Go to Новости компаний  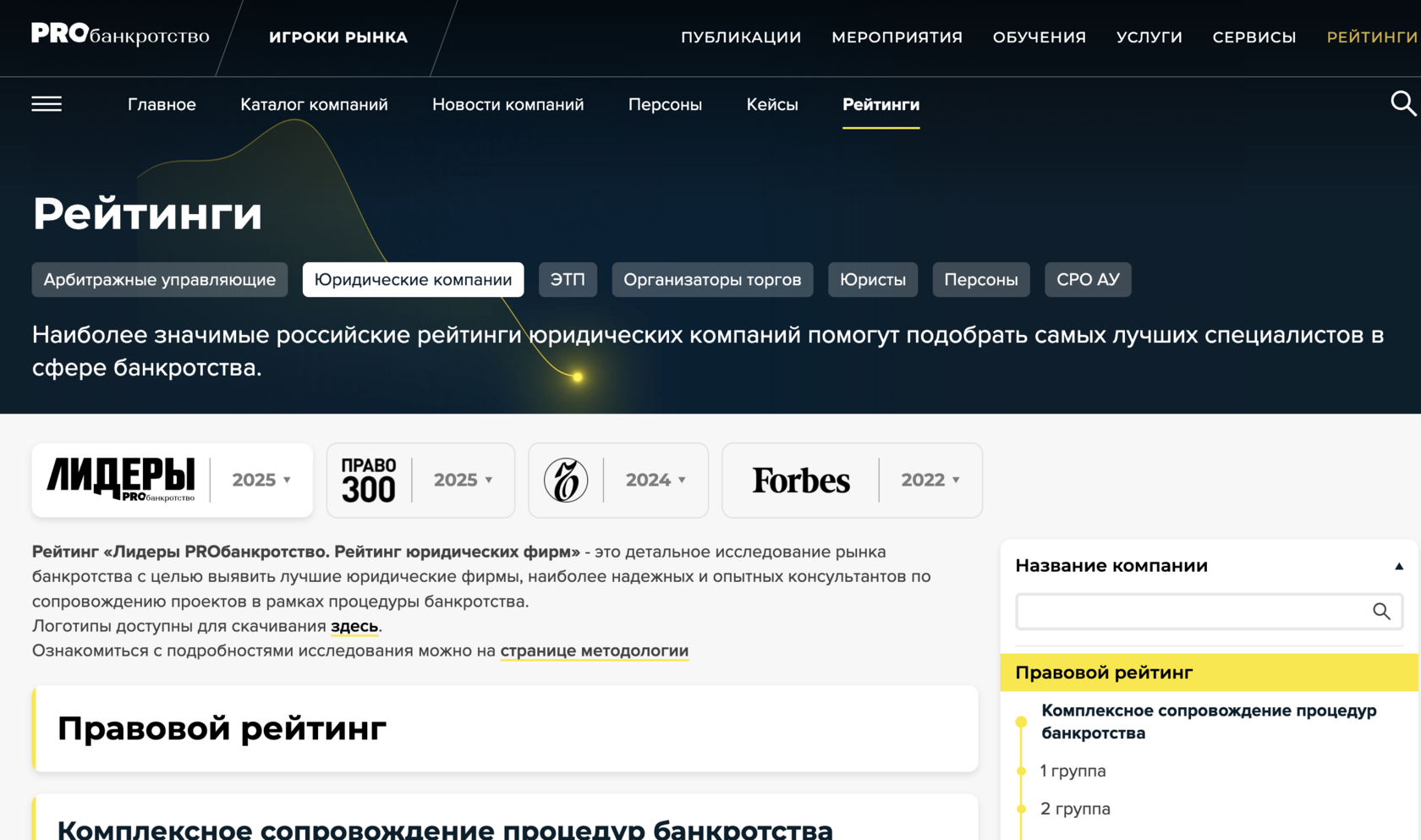coord(507,104)
